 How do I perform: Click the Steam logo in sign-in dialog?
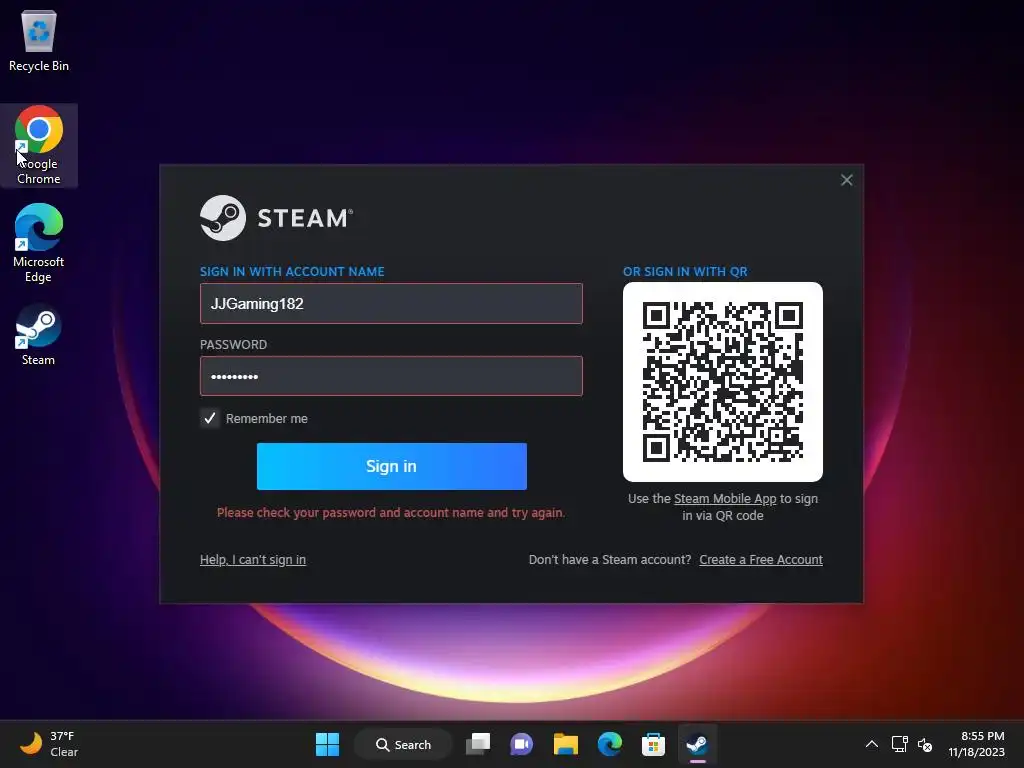276,218
